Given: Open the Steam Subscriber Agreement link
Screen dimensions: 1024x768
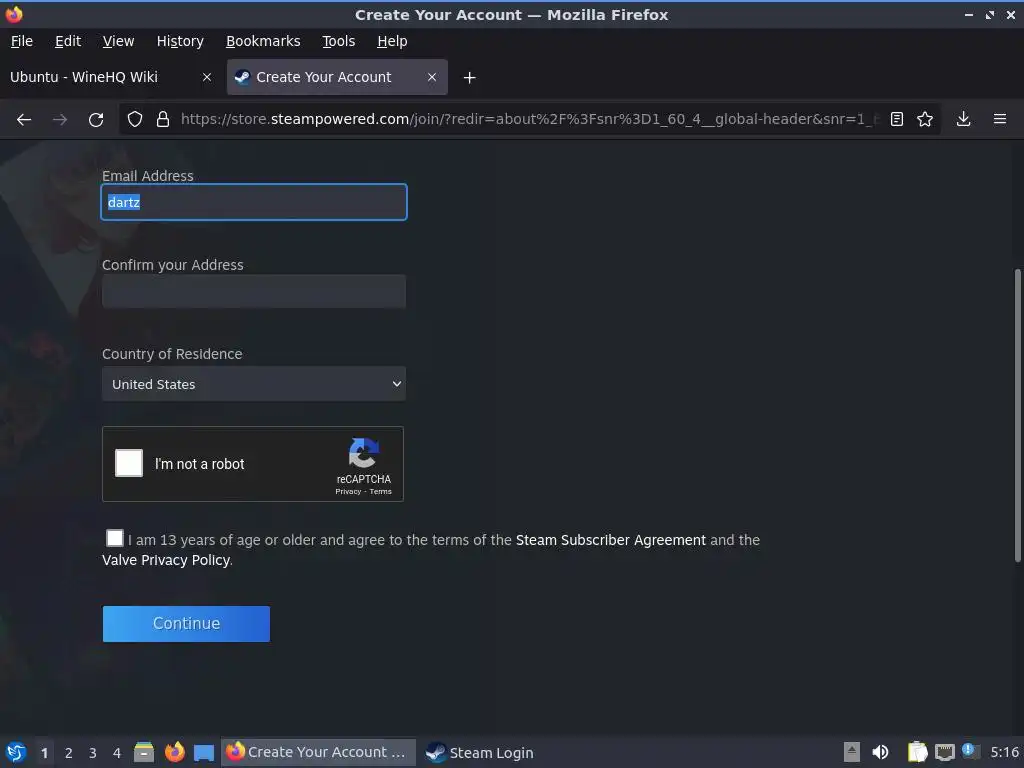Looking at the screenshot, I should 611,540.
